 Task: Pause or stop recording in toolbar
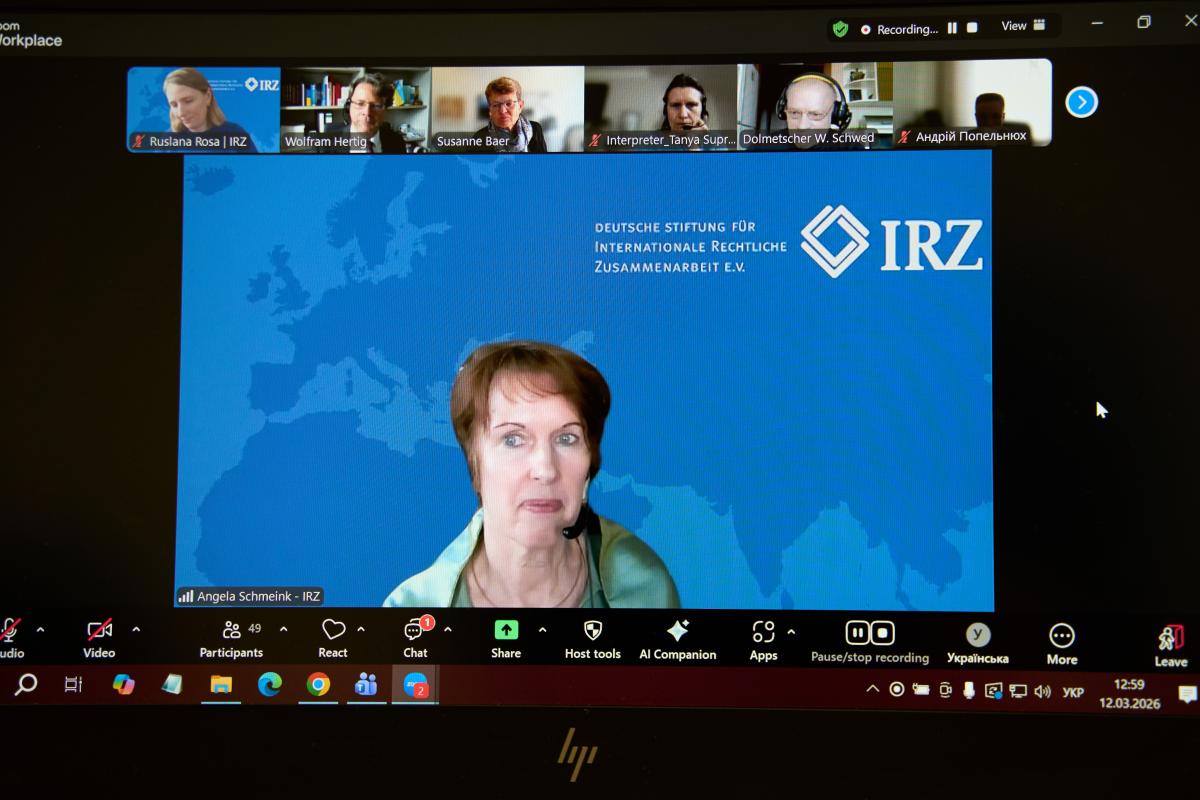(x=869, y=640)
